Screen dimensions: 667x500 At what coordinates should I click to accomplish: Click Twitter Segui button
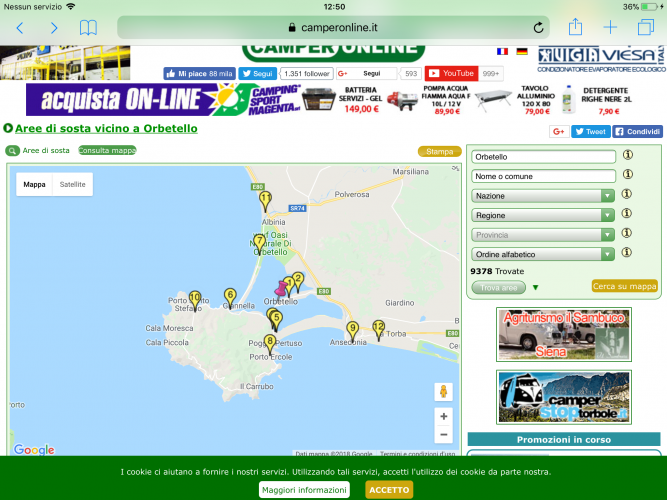click(257, 74)
